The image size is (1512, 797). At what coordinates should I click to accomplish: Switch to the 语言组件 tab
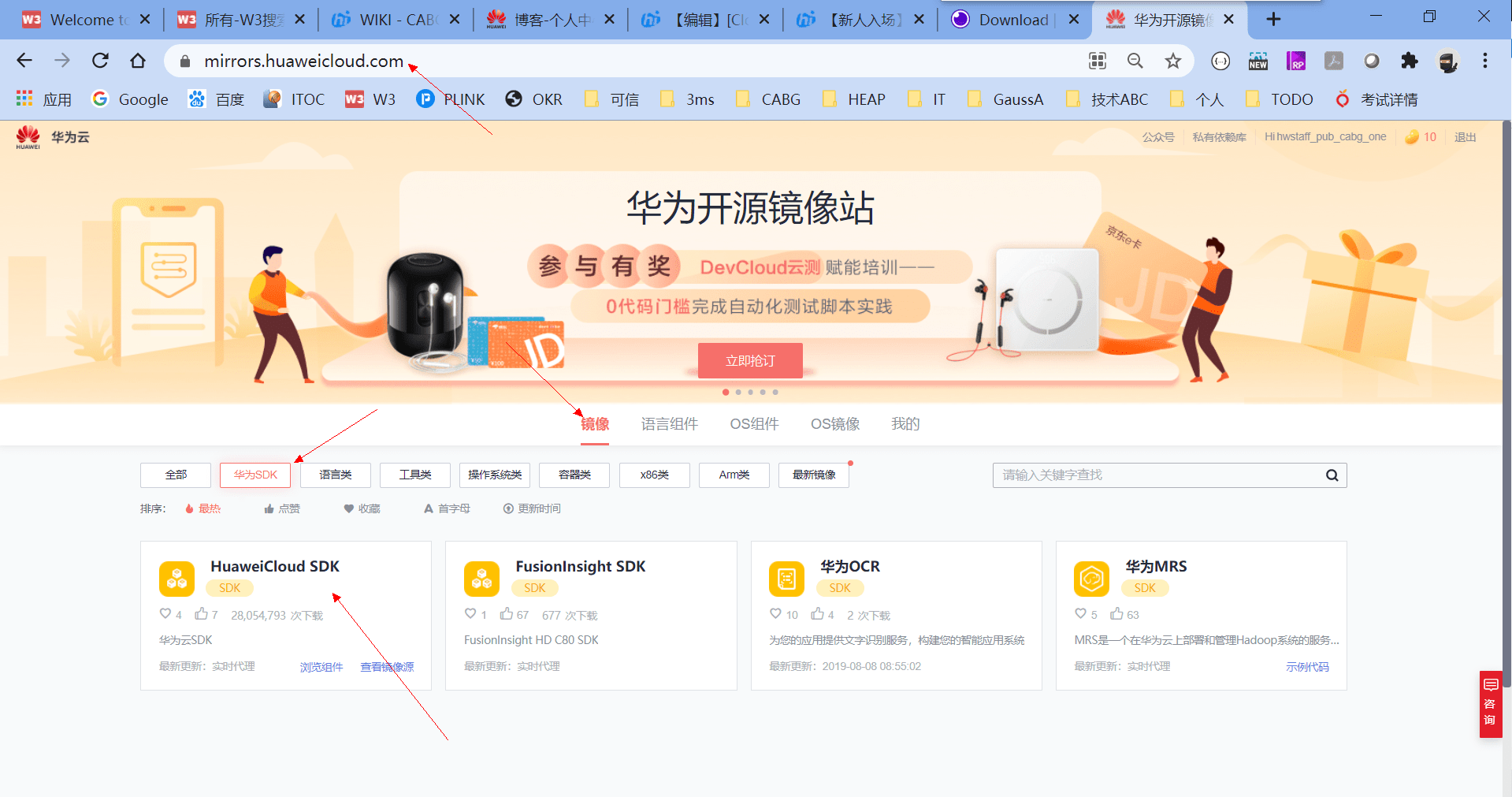click(670, 424)
